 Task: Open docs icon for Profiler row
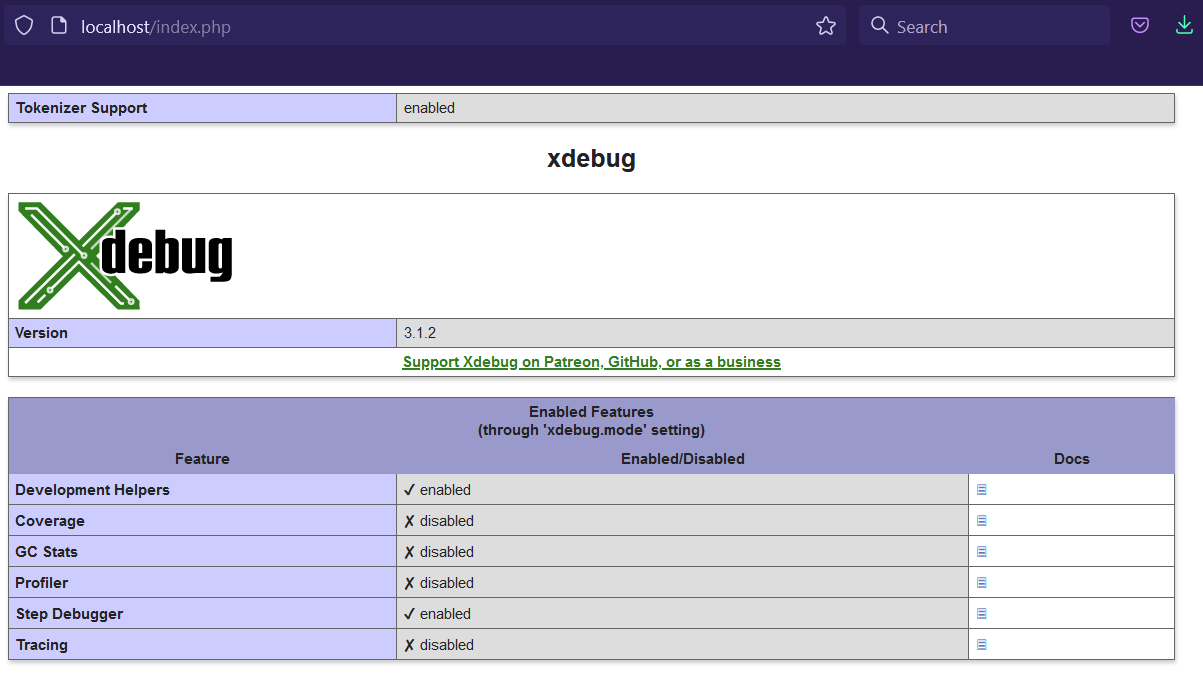coord(982,583)
